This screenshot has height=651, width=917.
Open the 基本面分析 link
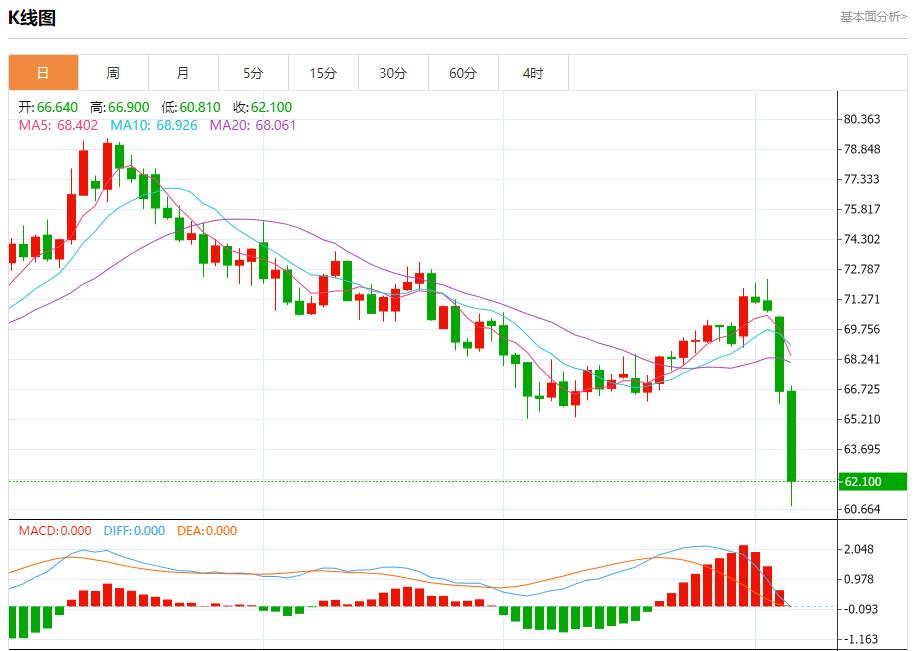(x=872, y=17)
